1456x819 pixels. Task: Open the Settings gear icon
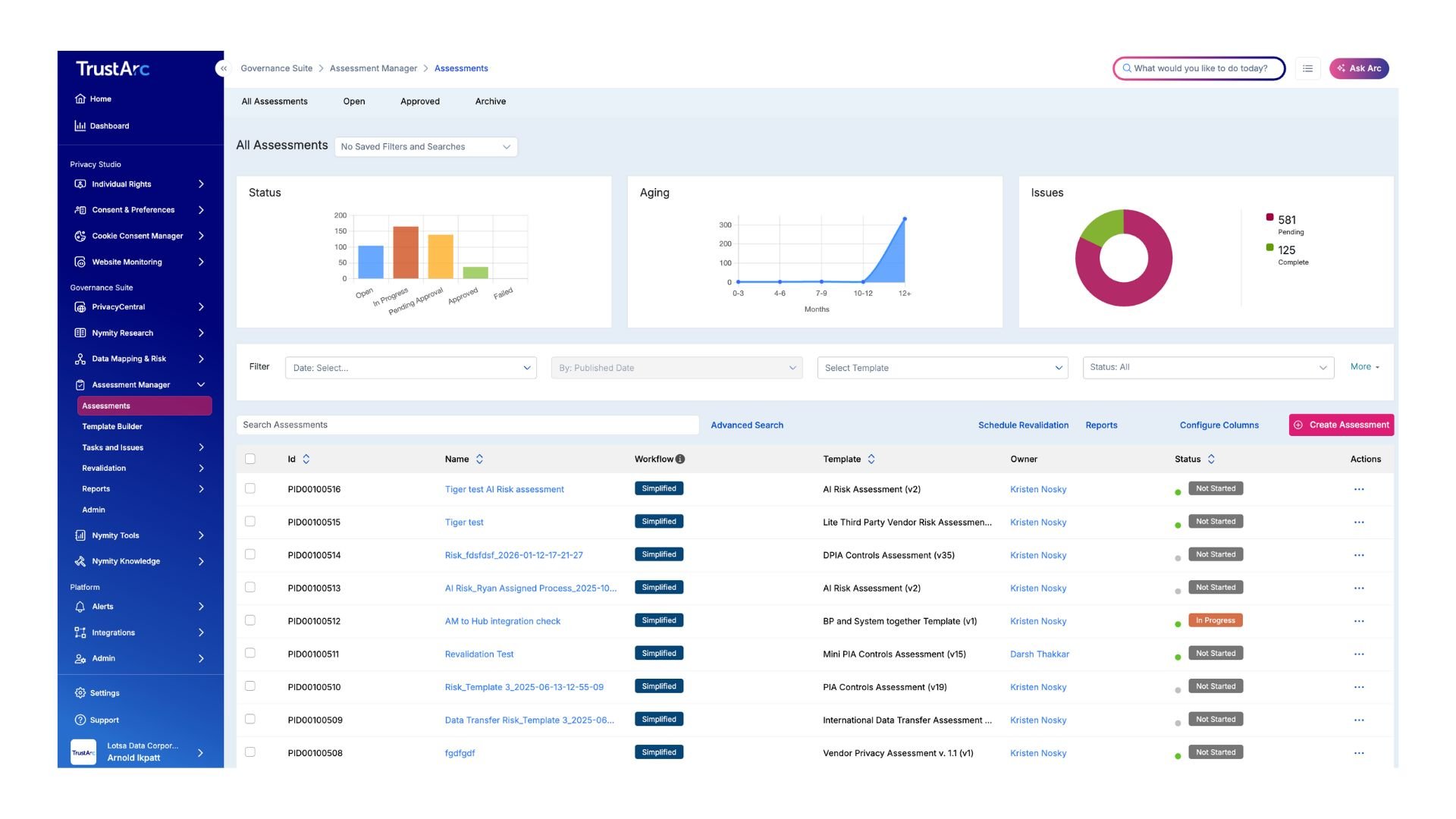[80, 693]
